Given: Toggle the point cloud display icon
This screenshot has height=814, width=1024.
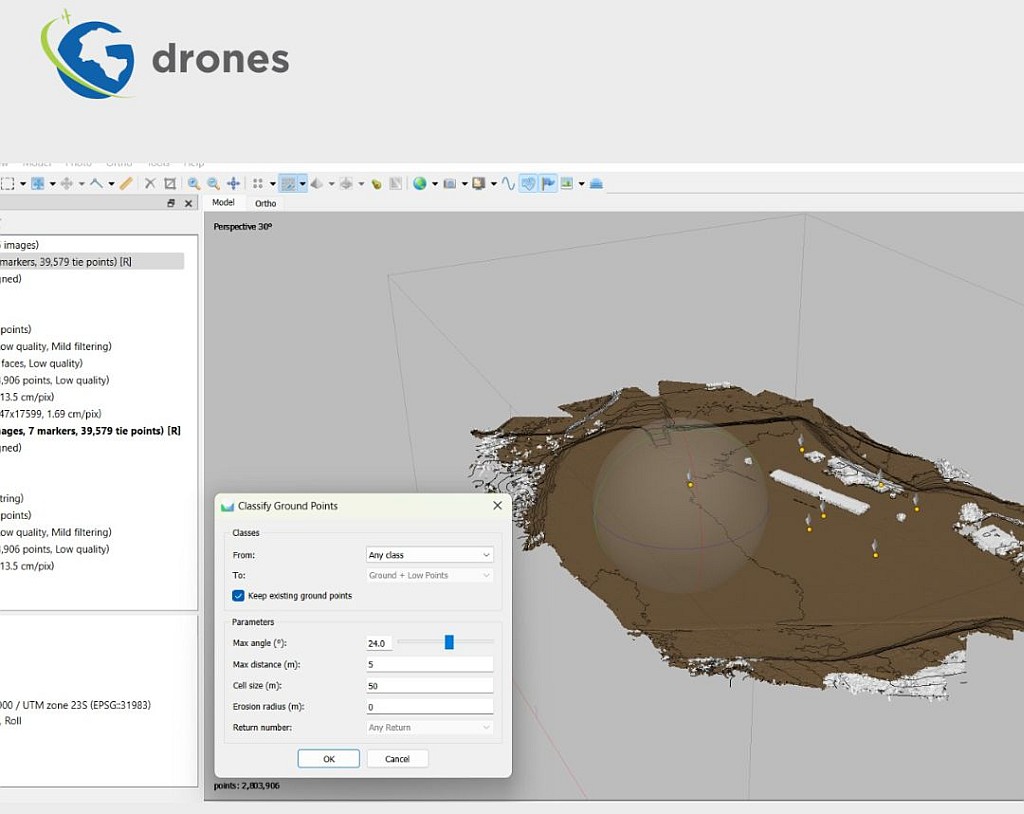Looking at the screenshot, I should click(x=292, y=183).
